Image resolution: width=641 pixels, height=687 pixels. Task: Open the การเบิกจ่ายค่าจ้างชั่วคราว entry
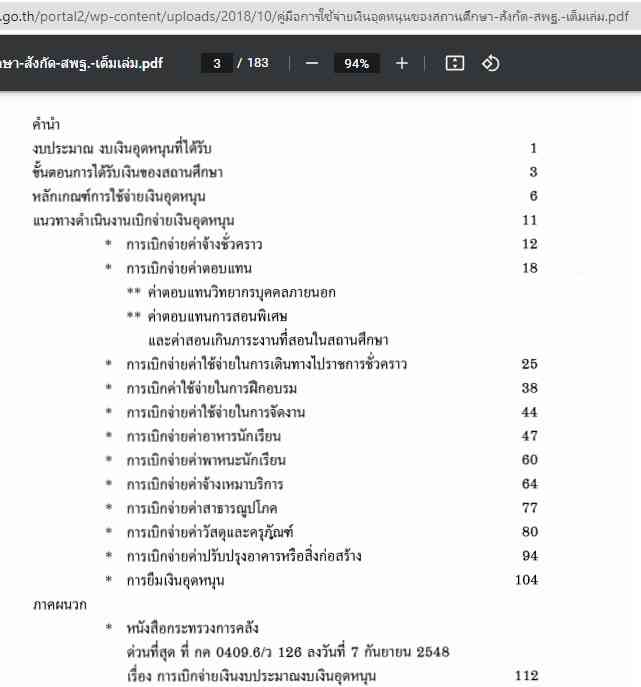coord(194,244)
